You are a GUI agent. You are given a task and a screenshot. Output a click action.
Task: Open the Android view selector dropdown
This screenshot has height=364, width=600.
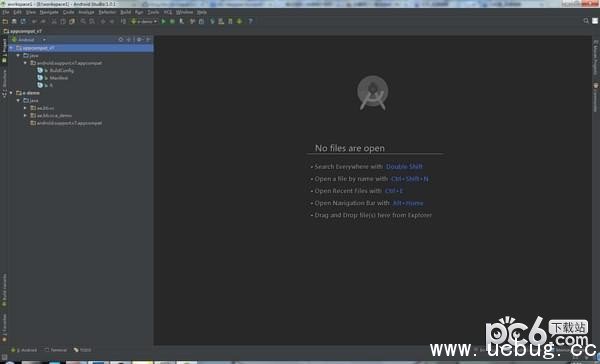(29, 39)
